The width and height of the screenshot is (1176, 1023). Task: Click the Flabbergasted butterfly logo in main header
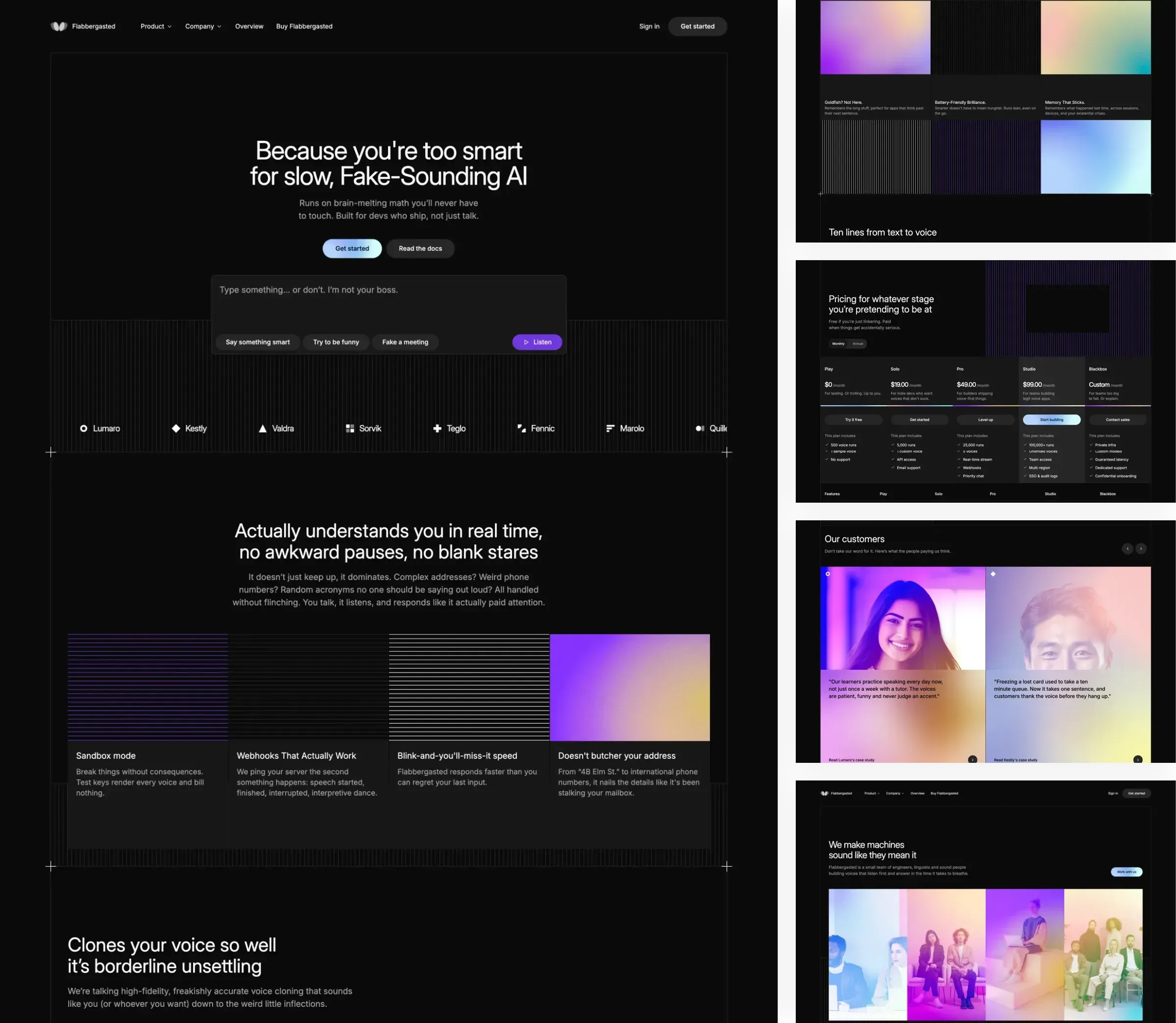59,26
